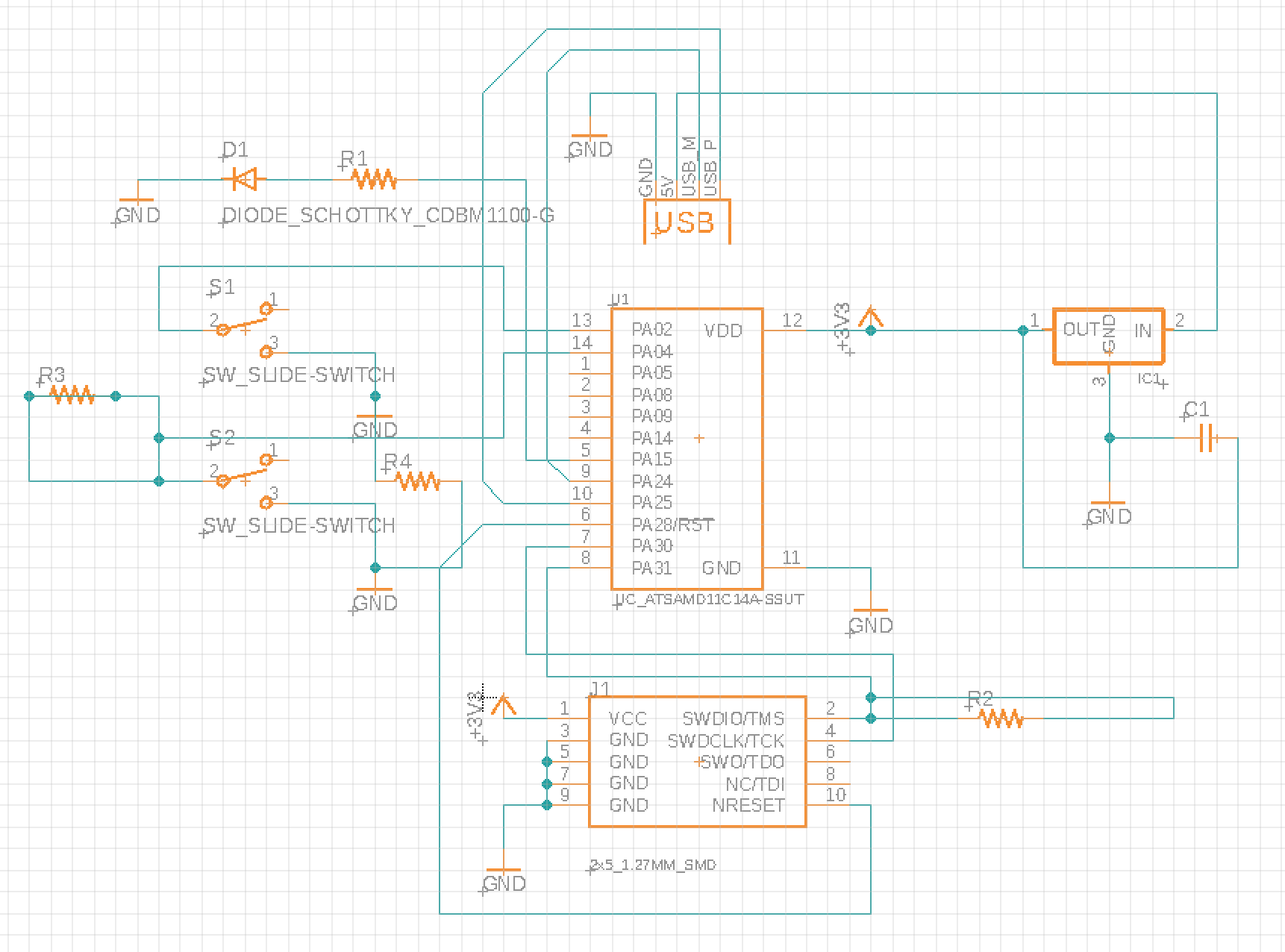This screenshot has width=1285, height=952.
Task: Click the OUT pin label on IC1
Action: tap(1081, 330)
